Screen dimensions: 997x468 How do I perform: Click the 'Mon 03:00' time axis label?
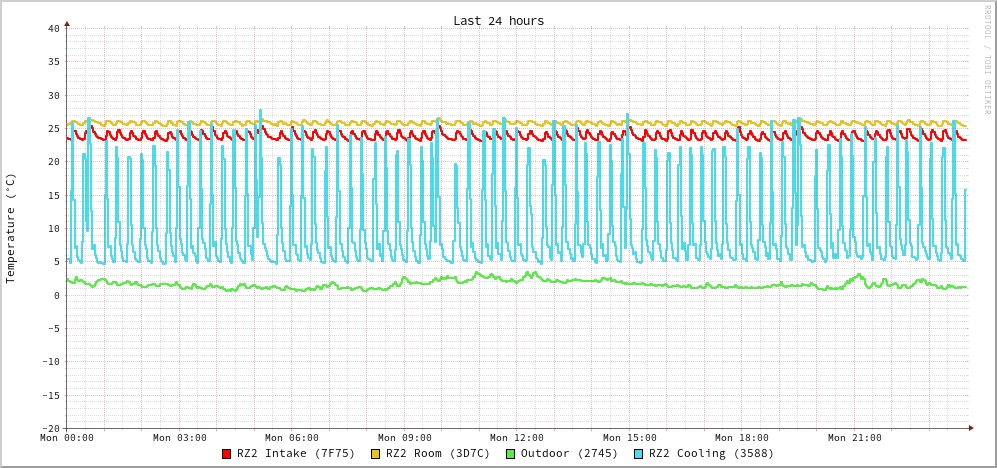[x=179, y=437]
